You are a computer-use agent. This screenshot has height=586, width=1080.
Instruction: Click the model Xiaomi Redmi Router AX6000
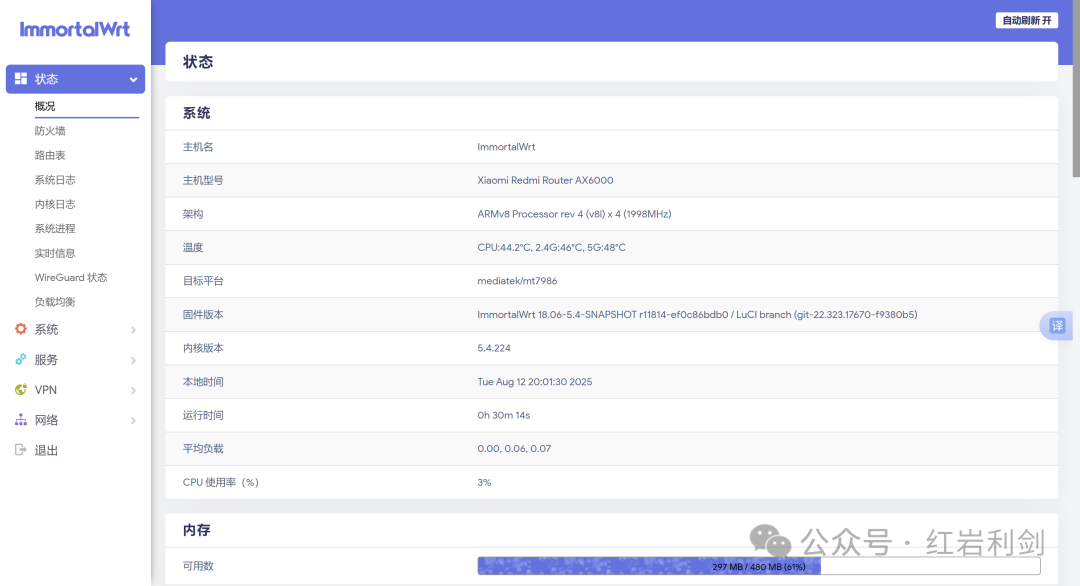click(x=545, y=180)
